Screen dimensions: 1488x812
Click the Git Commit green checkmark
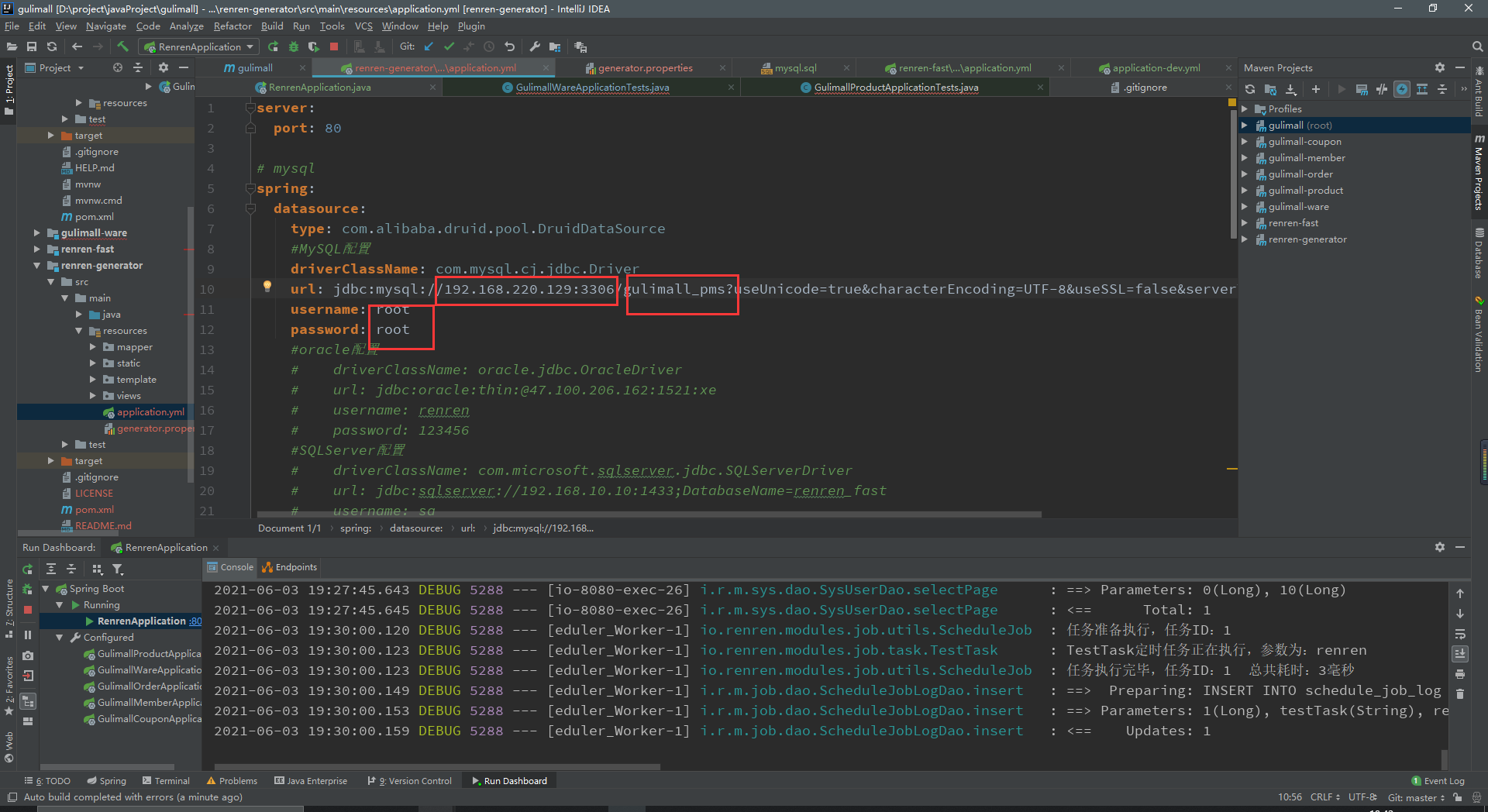[x=449, y=46]
